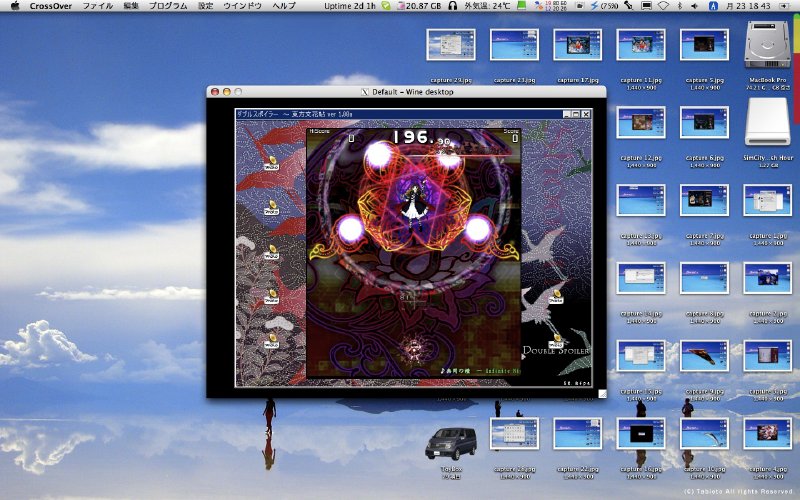
Task: Select the capture 12.jpg thumbnail
Action: (x=641, y=122)
